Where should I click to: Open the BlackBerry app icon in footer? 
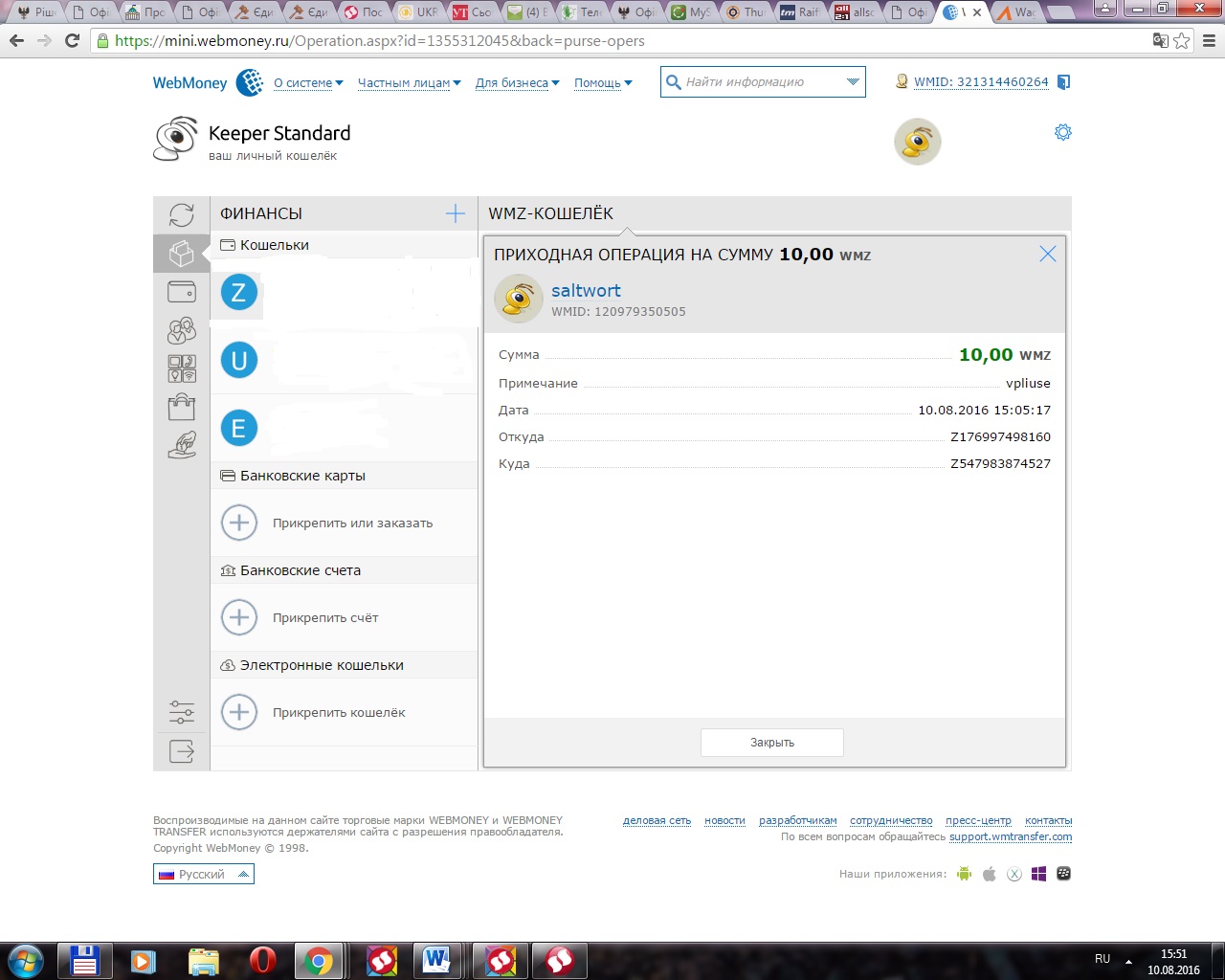[1063, 874]
